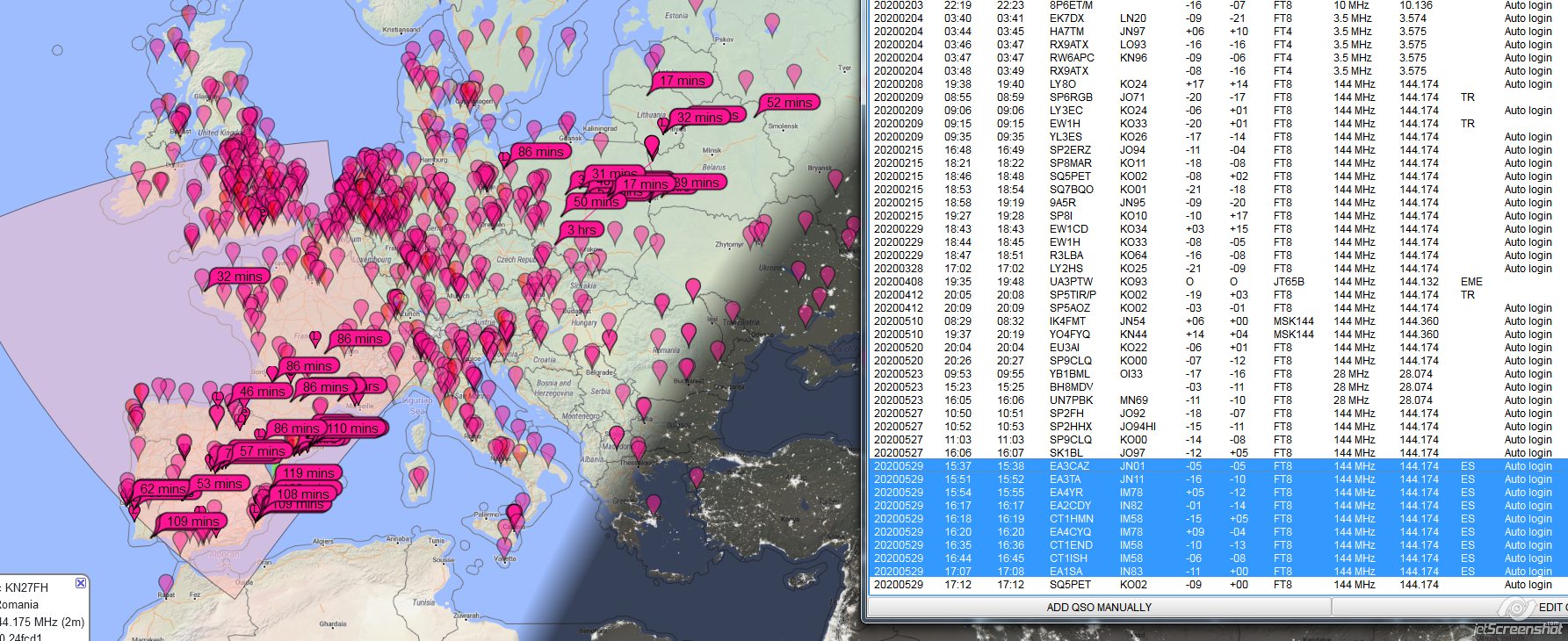Select the YB1BML 28 MHz log row
This screenshot has height=641, width=1568.
coord(1212,374)
